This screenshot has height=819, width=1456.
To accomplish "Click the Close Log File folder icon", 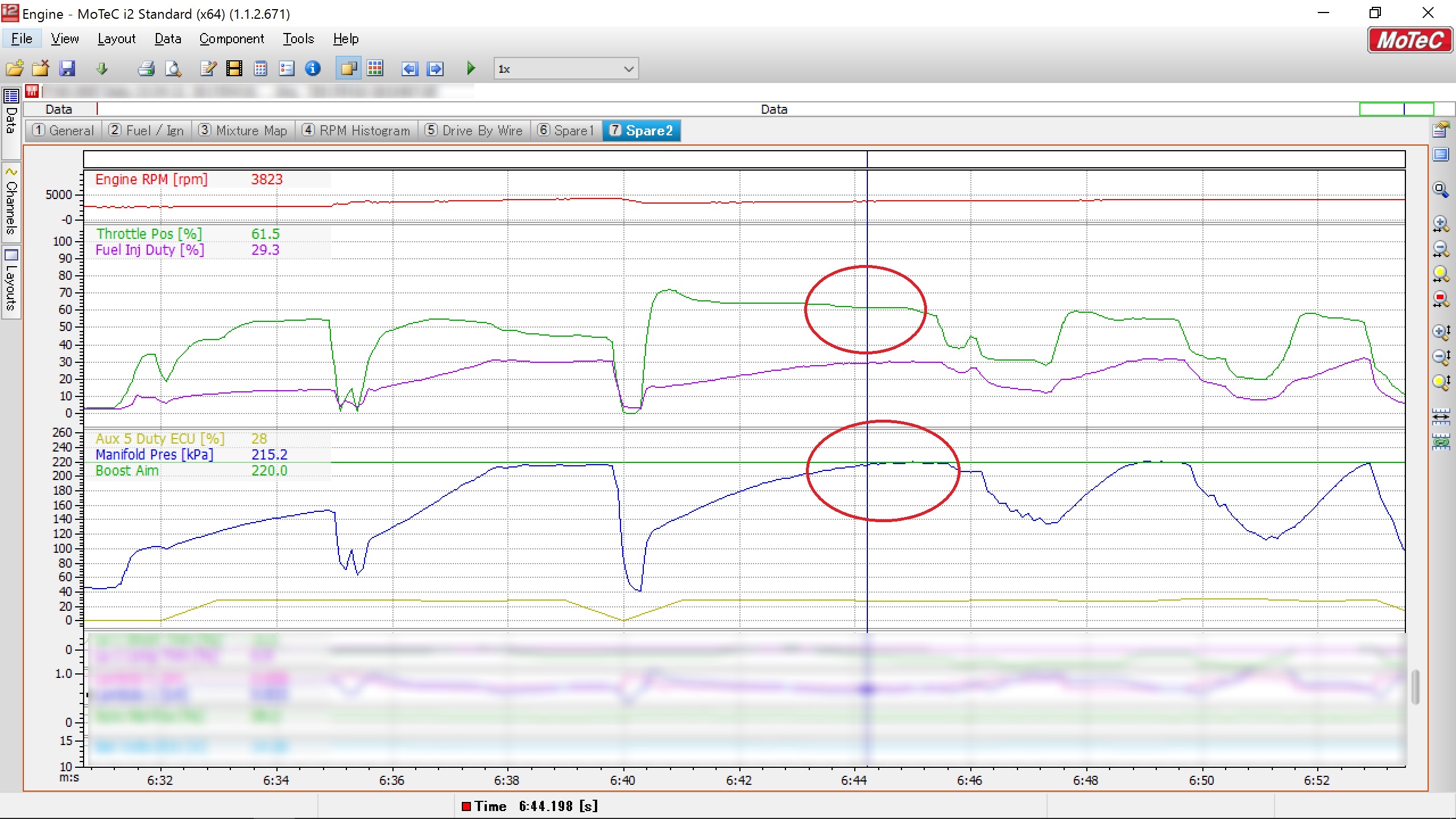I will click(x=40, y=69).
